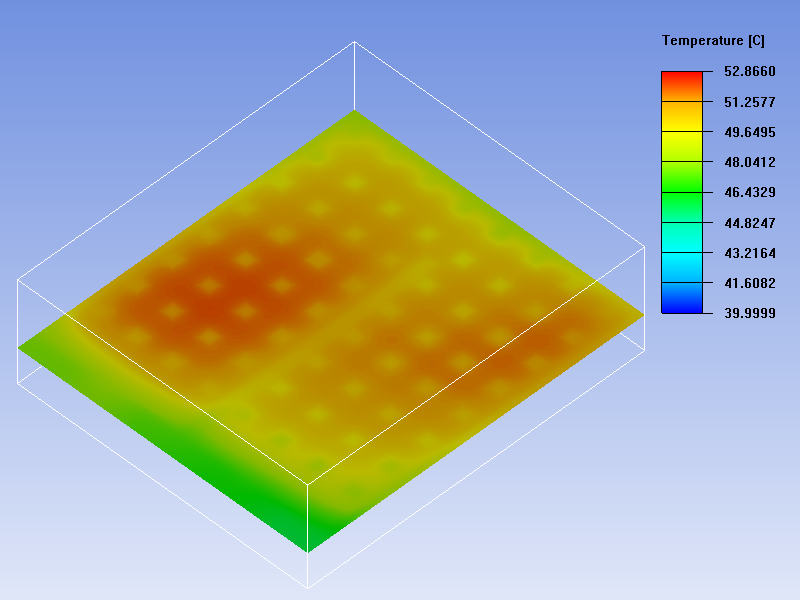Select the 44.8247 legend value
The image size is (800, 600).
(x=749, y=223)
